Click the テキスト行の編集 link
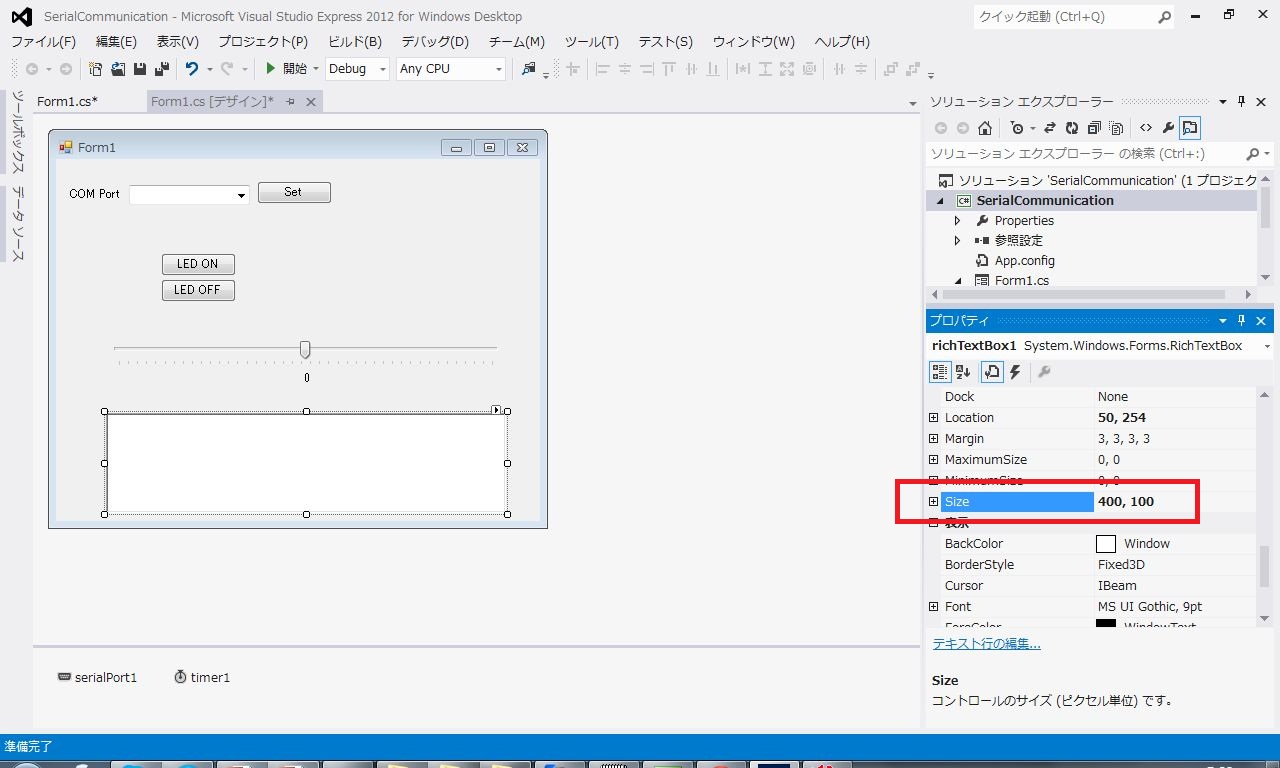The height and width of the screenshot is (768, 1280). 987,644
